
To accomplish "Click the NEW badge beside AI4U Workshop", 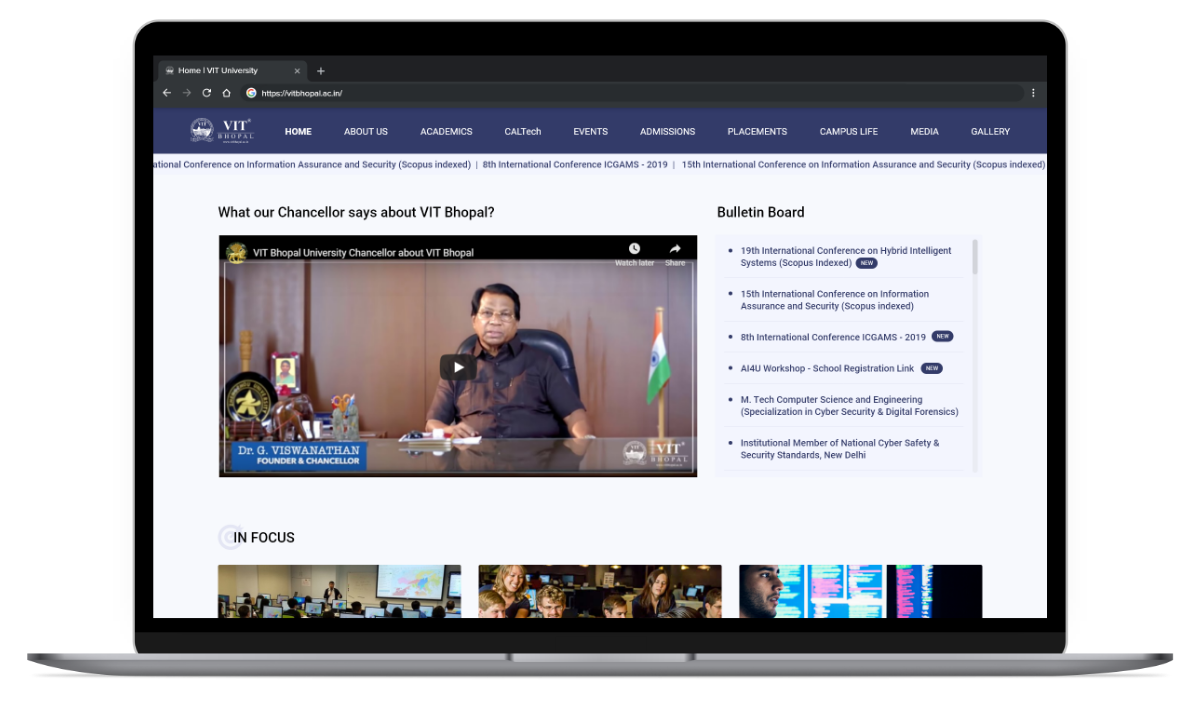I will click(x=932, y=369).
